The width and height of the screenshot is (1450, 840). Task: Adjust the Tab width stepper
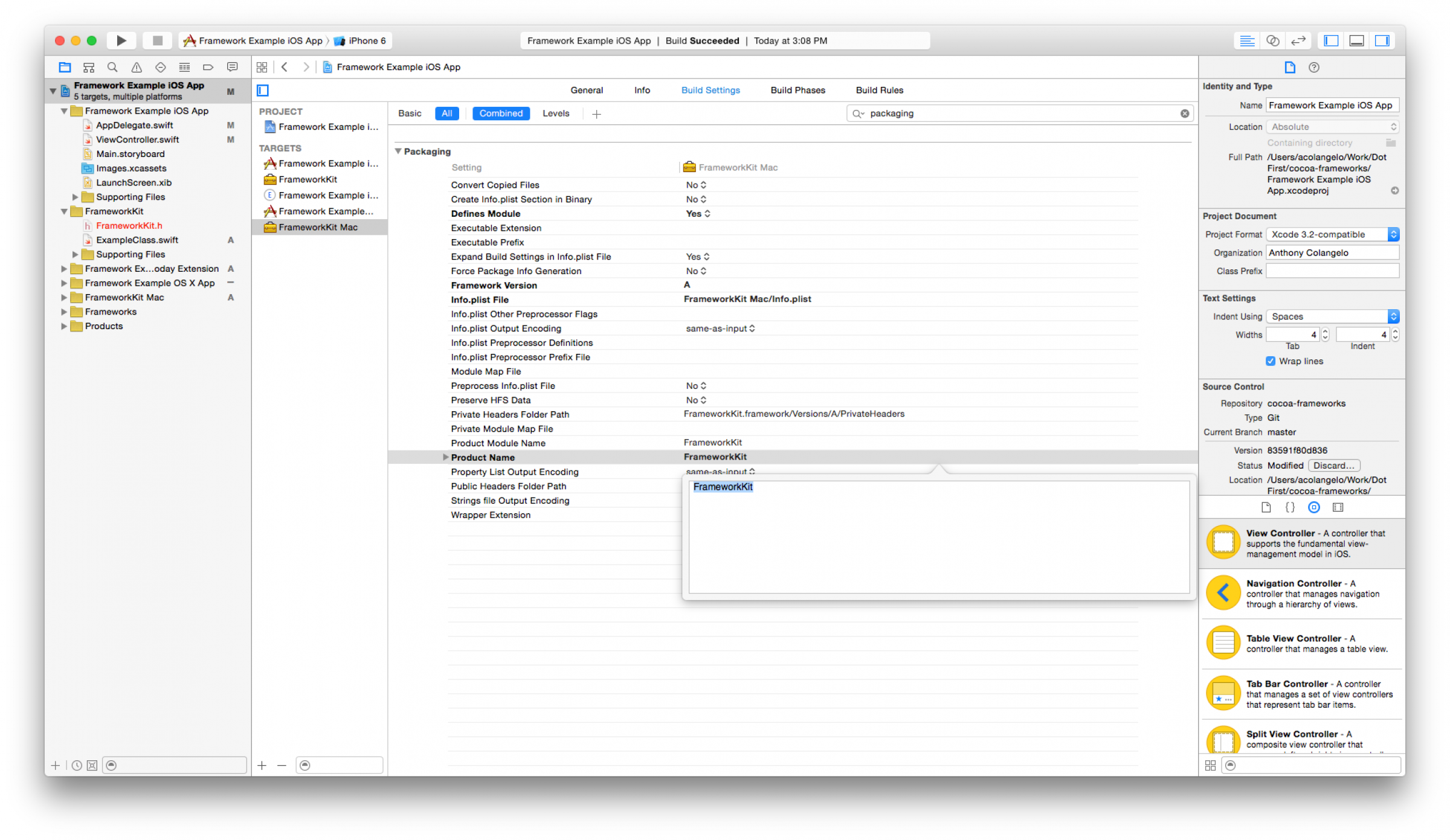[1326, 335]
